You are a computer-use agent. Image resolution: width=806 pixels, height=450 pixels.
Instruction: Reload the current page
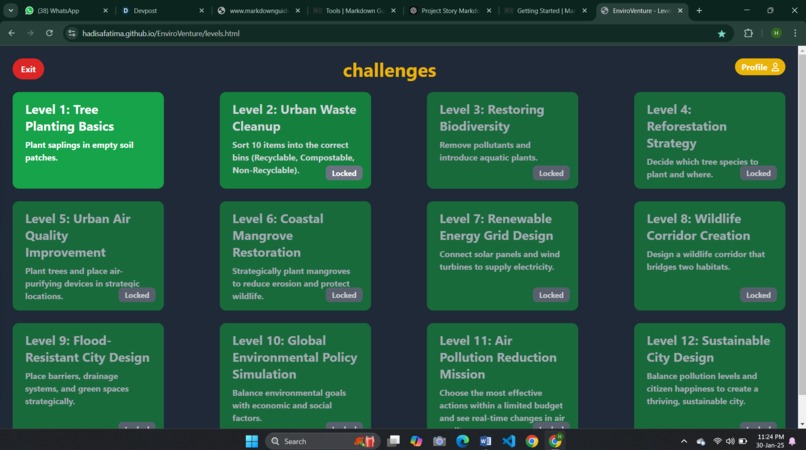[49, 33]
